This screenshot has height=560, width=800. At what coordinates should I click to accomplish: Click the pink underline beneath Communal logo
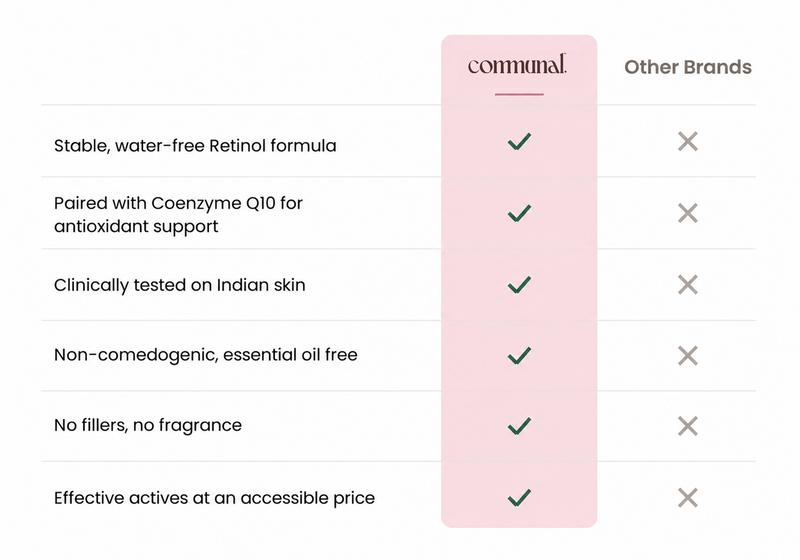point(519,94)
